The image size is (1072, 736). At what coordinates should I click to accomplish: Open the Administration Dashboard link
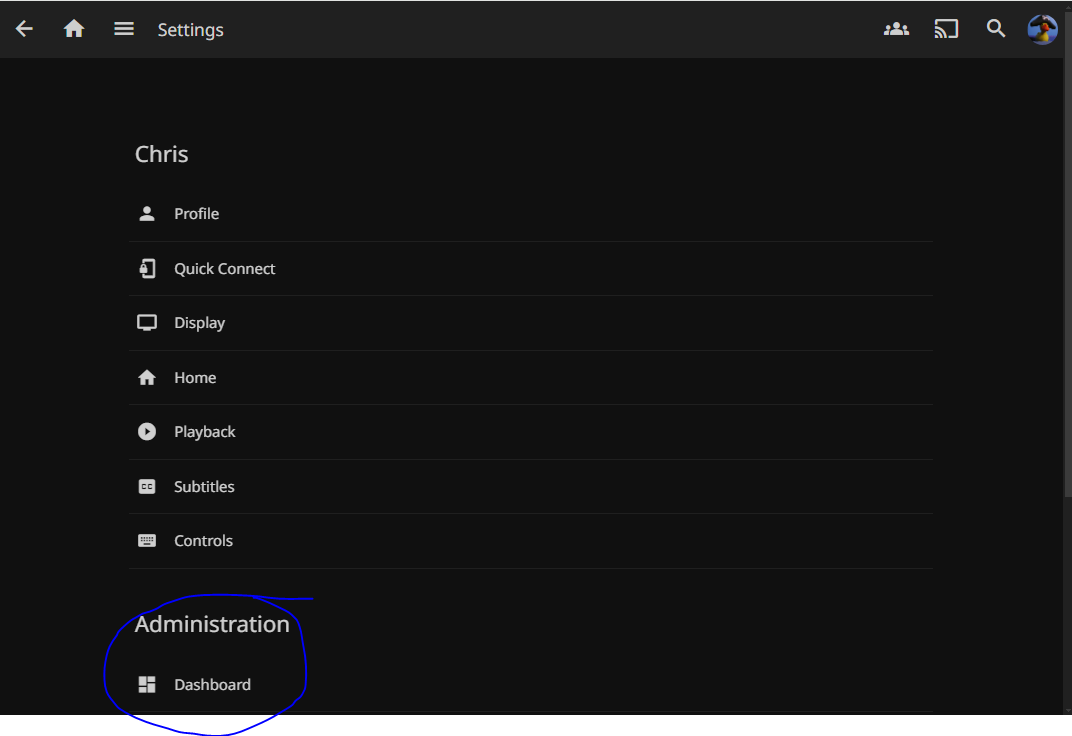(212, 685)
